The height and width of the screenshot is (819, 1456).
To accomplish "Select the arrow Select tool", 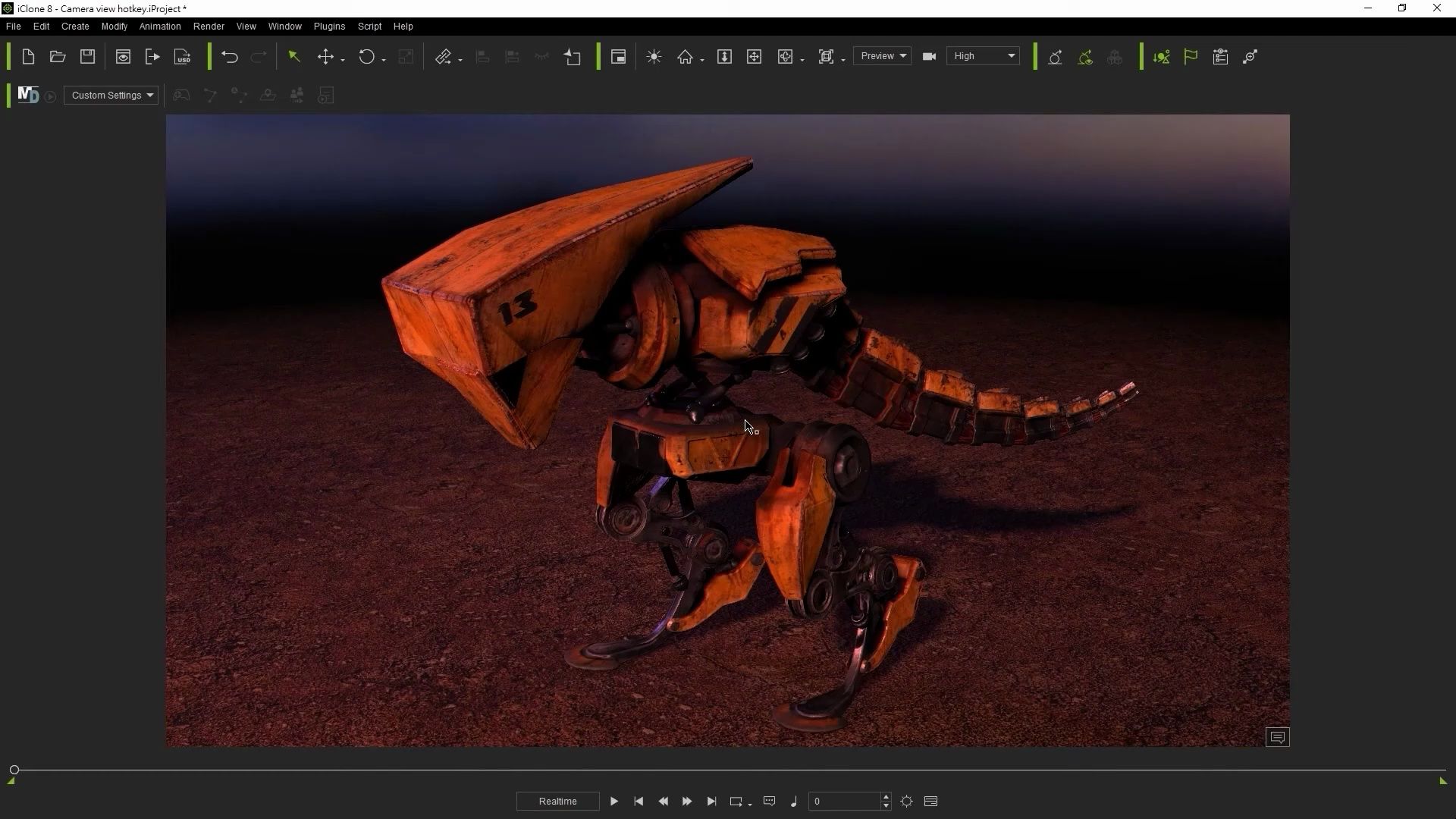I will click(294, 57).
